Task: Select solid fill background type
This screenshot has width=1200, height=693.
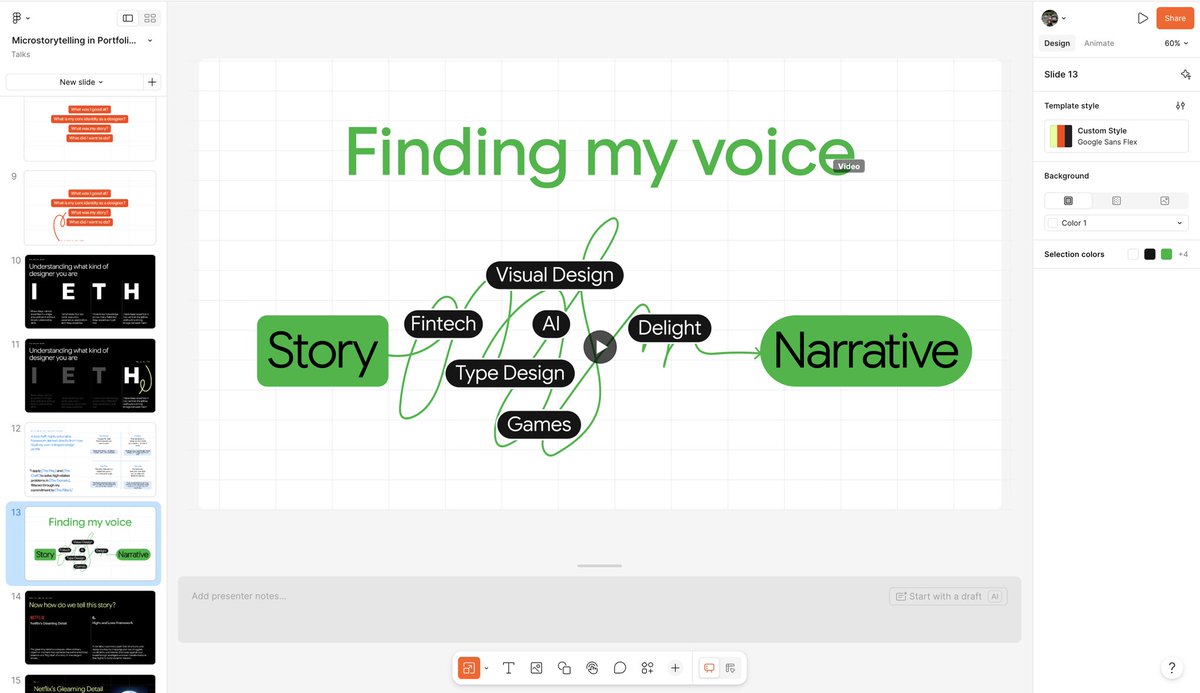Action: pyautogui.click(x=1068, y=201)
